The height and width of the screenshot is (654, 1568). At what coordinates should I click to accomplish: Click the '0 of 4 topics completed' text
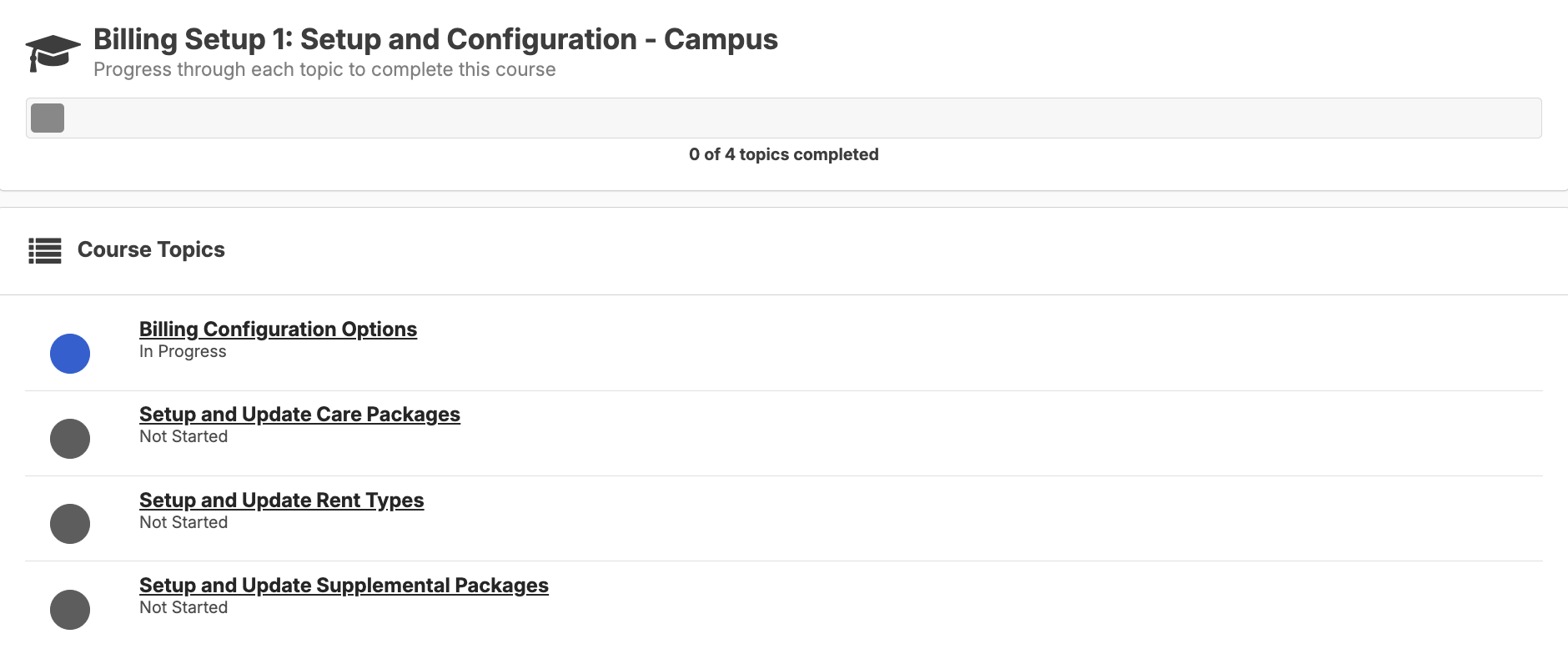tap(783, 154)
